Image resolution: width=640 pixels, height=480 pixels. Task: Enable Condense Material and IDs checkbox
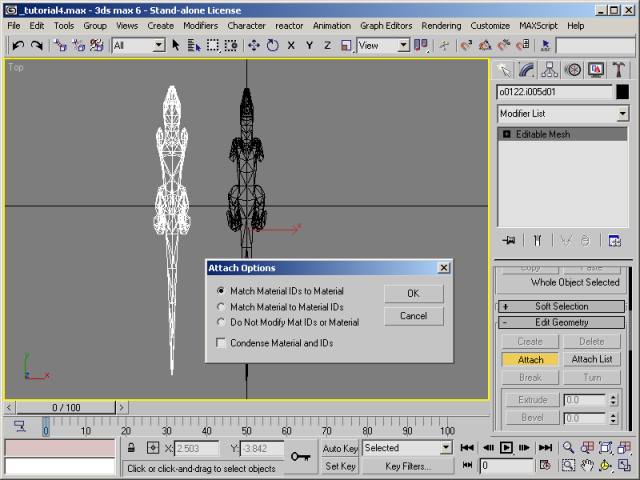click(x=221, y=343)
